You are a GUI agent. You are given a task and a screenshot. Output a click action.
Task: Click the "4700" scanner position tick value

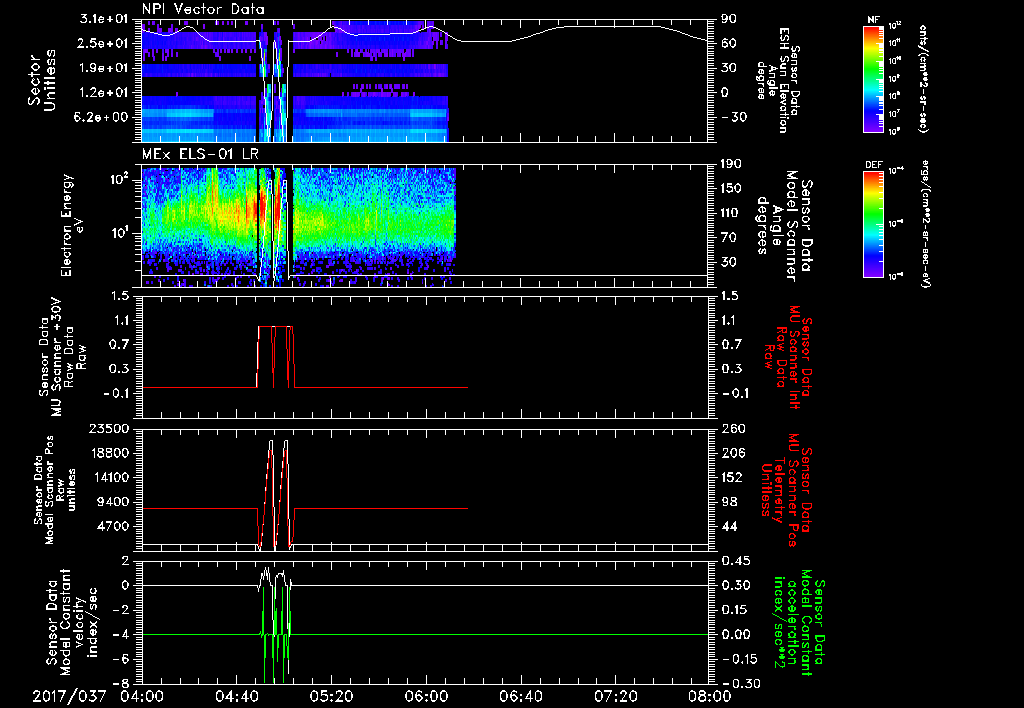[112, 526]
